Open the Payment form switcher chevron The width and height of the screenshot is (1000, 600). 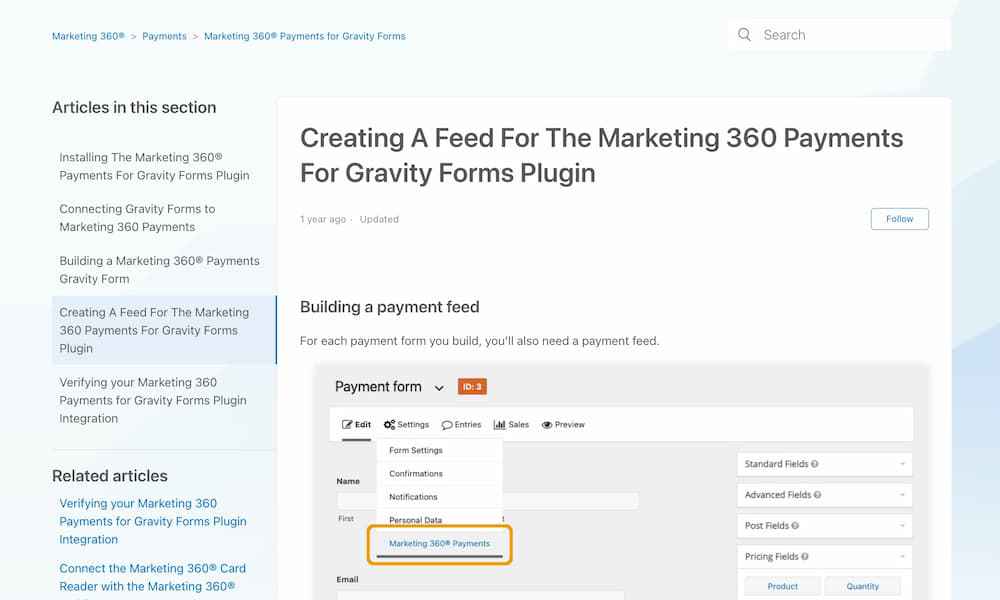coord(439,388)
